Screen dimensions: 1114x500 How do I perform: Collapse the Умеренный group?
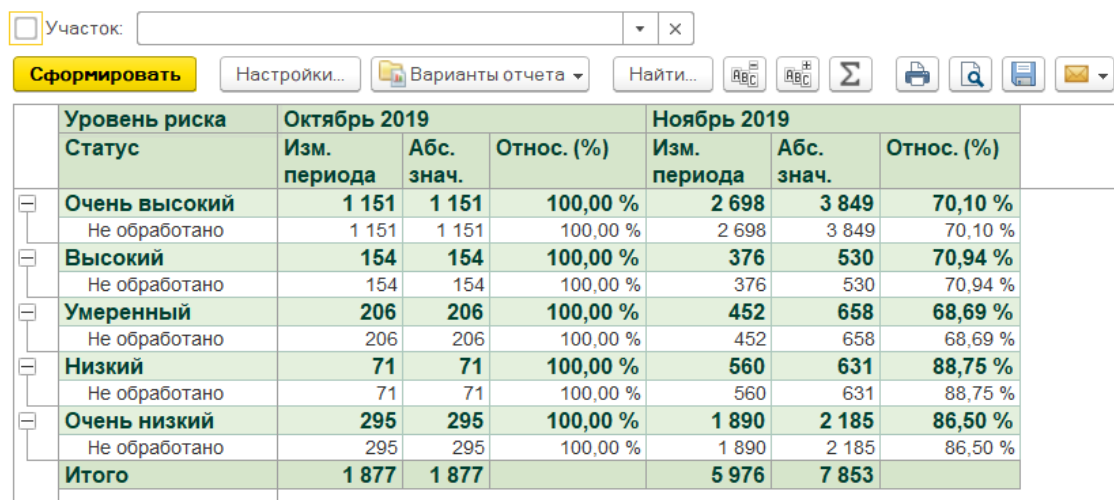coord(27,312)
